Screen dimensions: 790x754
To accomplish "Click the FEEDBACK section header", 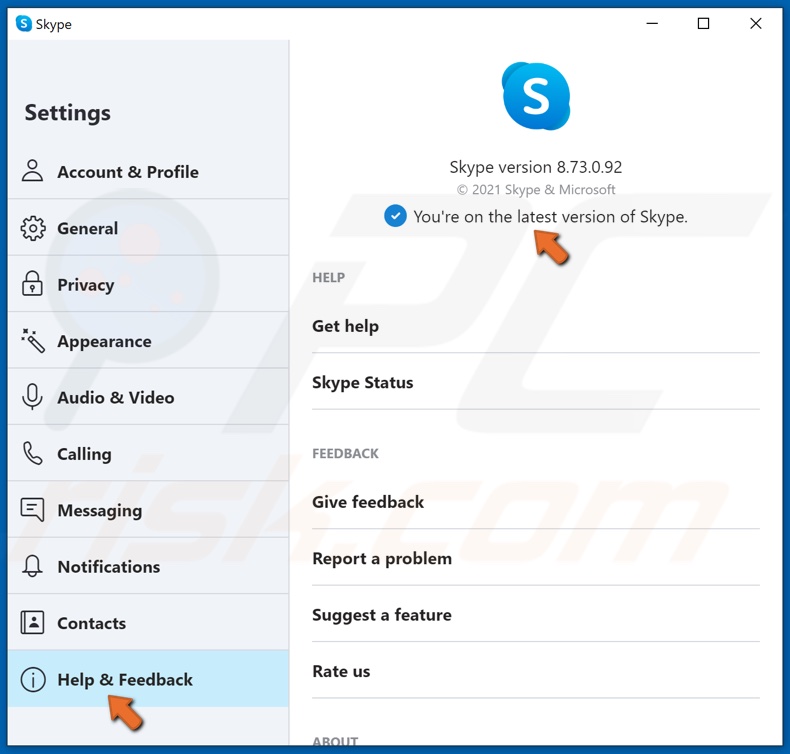I will click(345, 453).
